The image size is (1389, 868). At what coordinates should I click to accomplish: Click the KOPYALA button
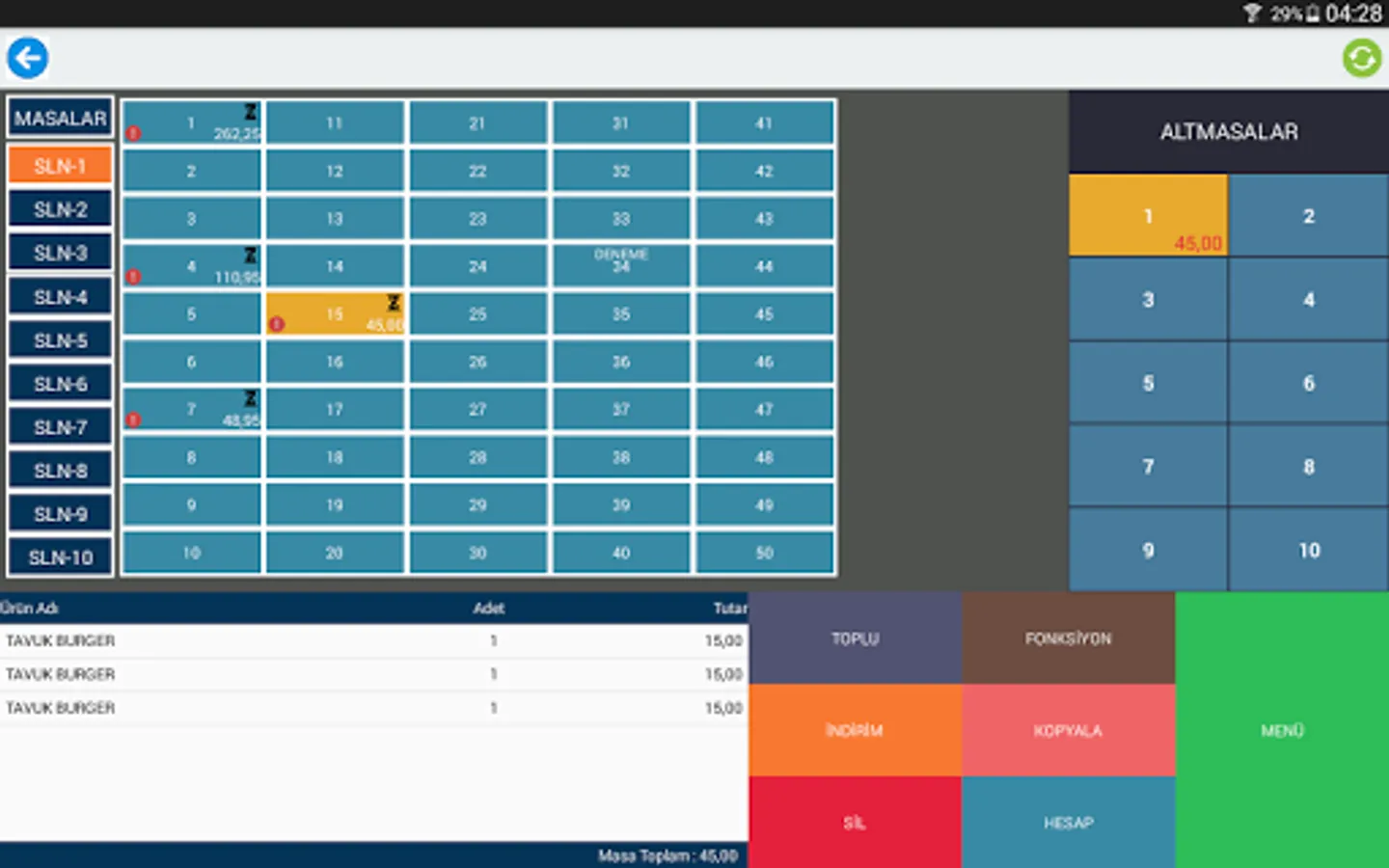(1069, 730)
